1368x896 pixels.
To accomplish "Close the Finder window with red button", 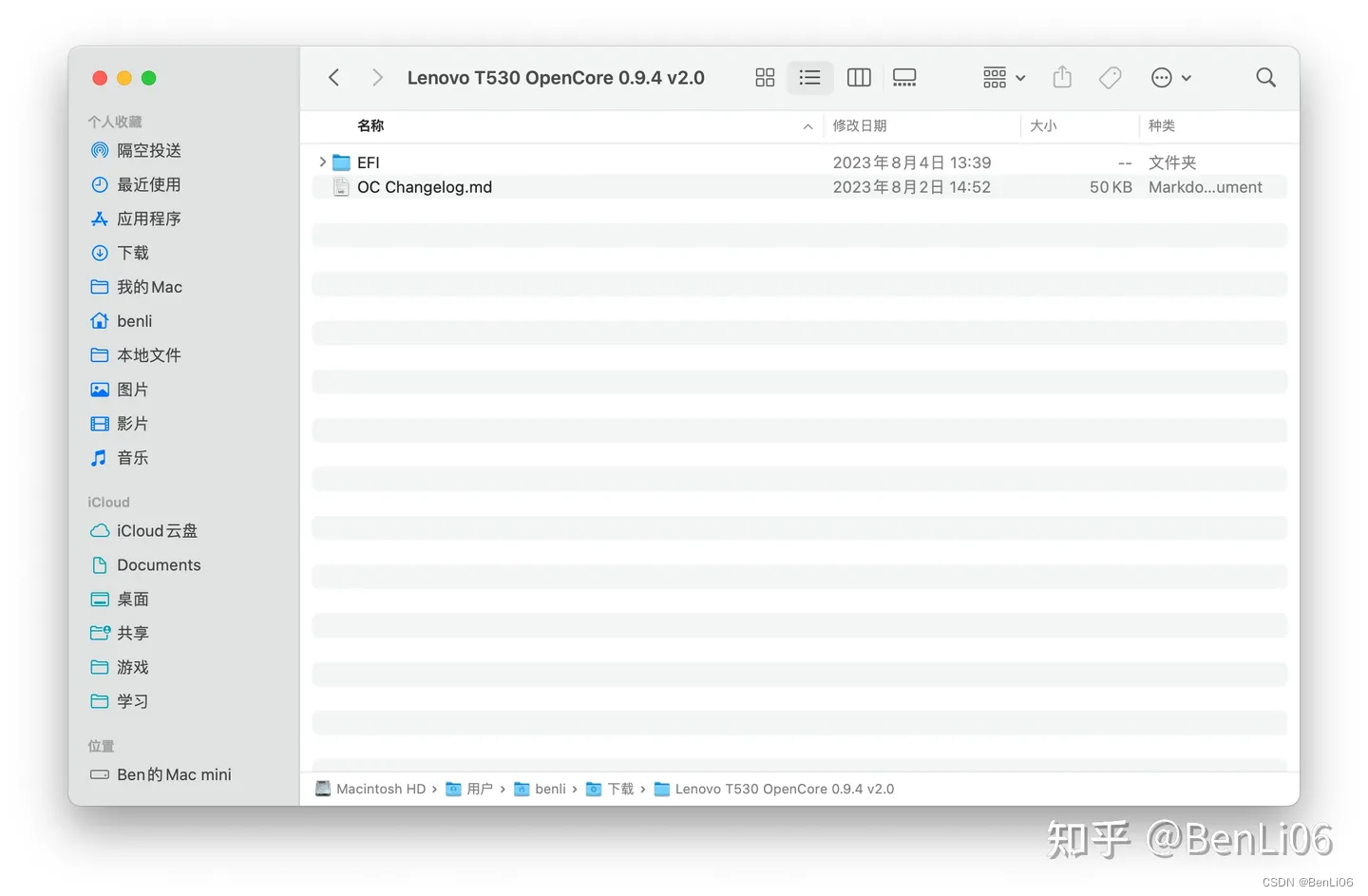I will (100, 78).
